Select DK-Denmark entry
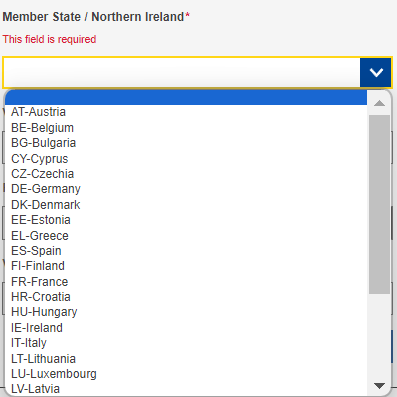Image resolution: width=397 pixels, height=397 pixels. (x=186, y=205)
